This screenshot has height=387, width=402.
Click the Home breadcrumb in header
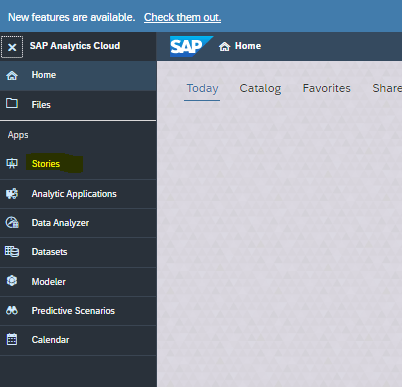[240, 46]
